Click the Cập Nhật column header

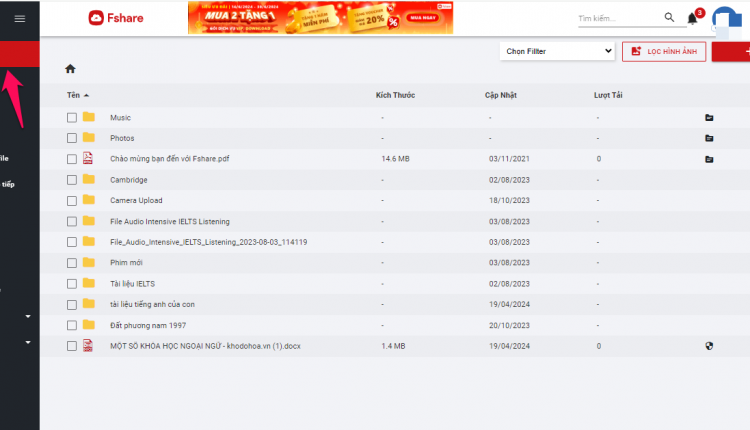click(501, 95)
